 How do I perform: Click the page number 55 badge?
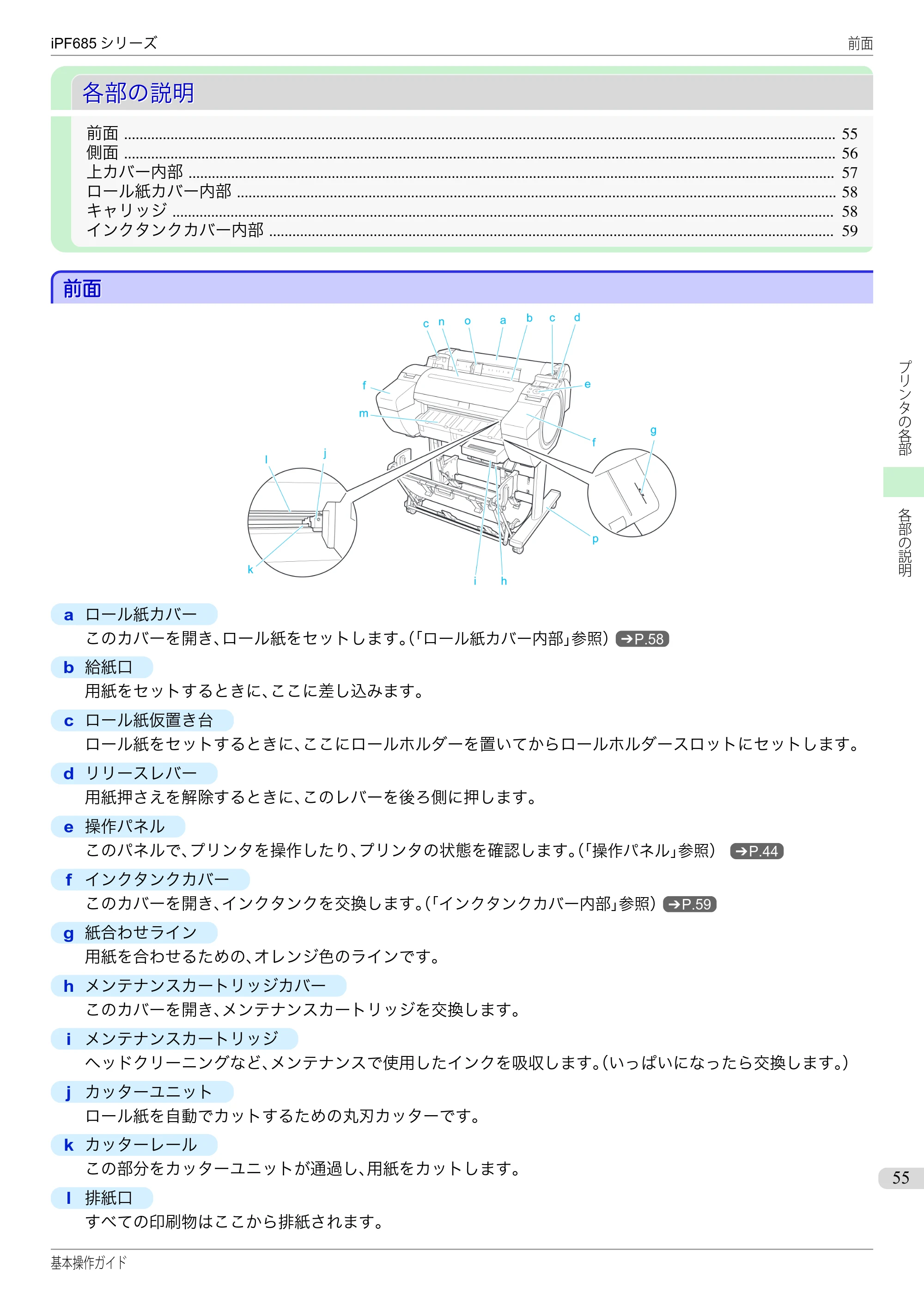pyautogui.click(x=901, y=1178)
